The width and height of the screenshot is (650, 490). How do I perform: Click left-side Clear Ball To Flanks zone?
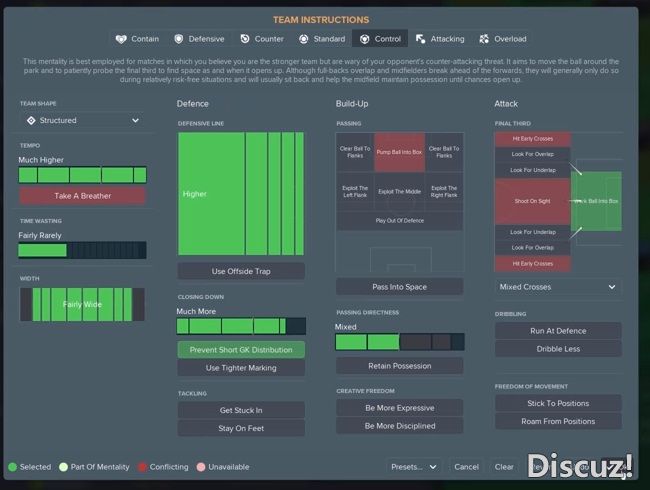pos(355,152)
